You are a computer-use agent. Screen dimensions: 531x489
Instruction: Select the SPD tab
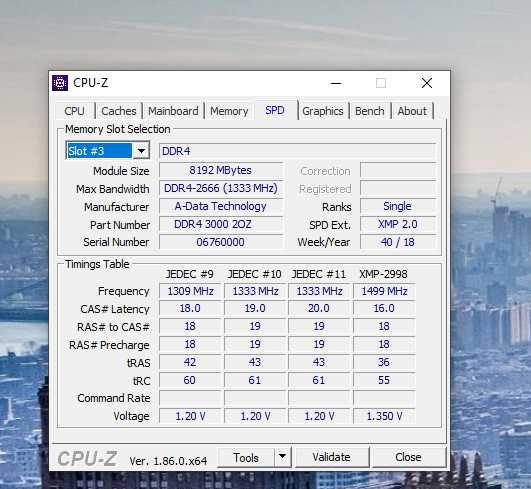tap(275, 110)
